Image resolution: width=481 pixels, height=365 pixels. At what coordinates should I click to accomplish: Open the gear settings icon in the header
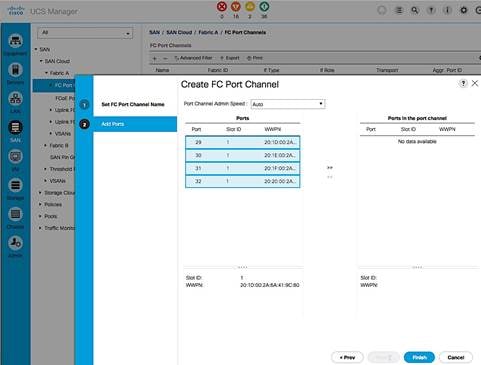[464, 10]
